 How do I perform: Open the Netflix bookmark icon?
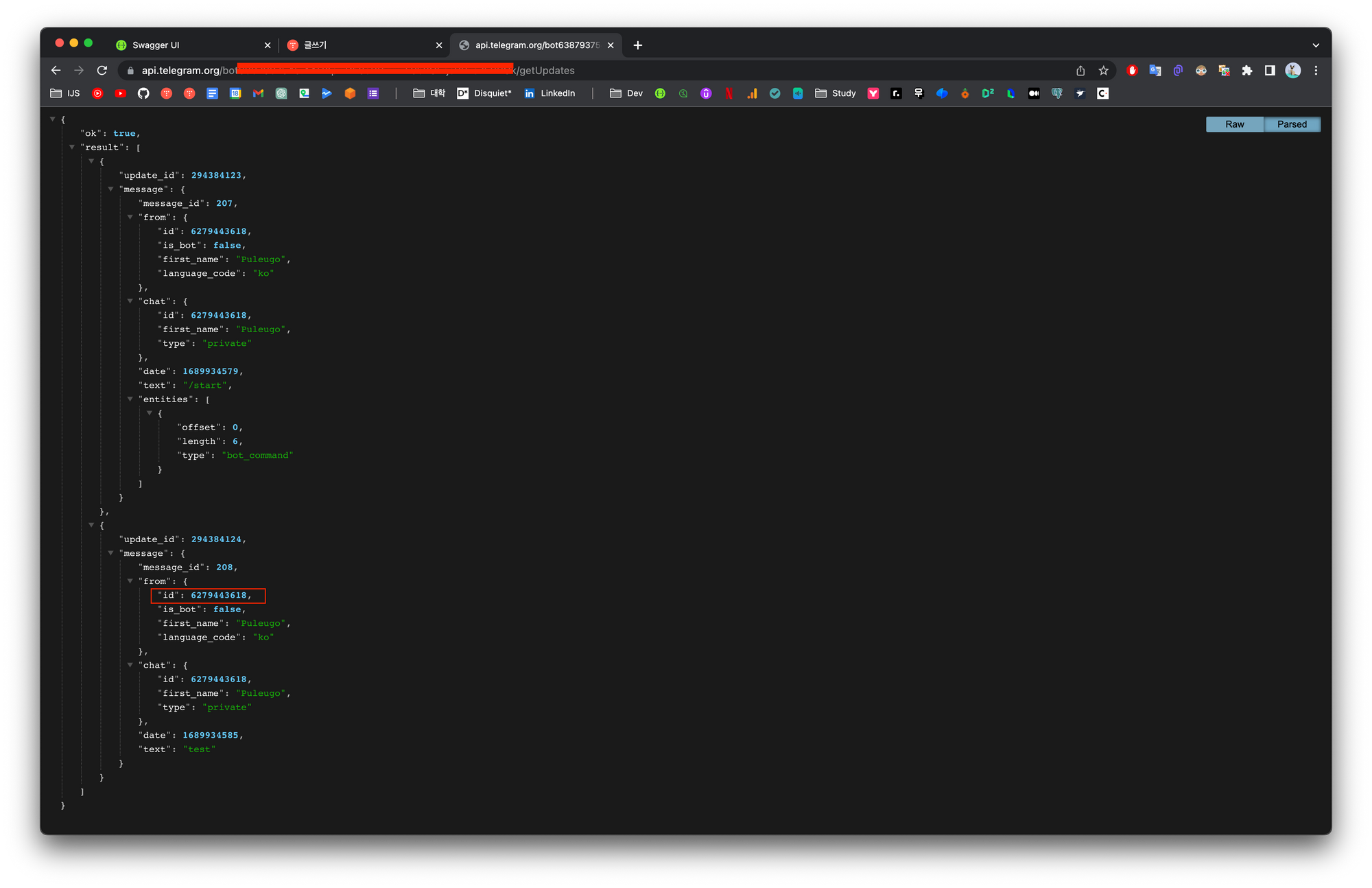pos(729,93)
